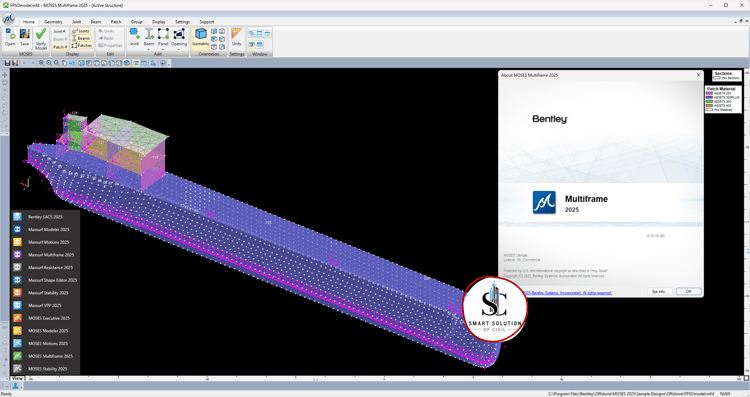Switch to the Geometry ribbon tab
The image size is (750, 397).
(53, 22)
